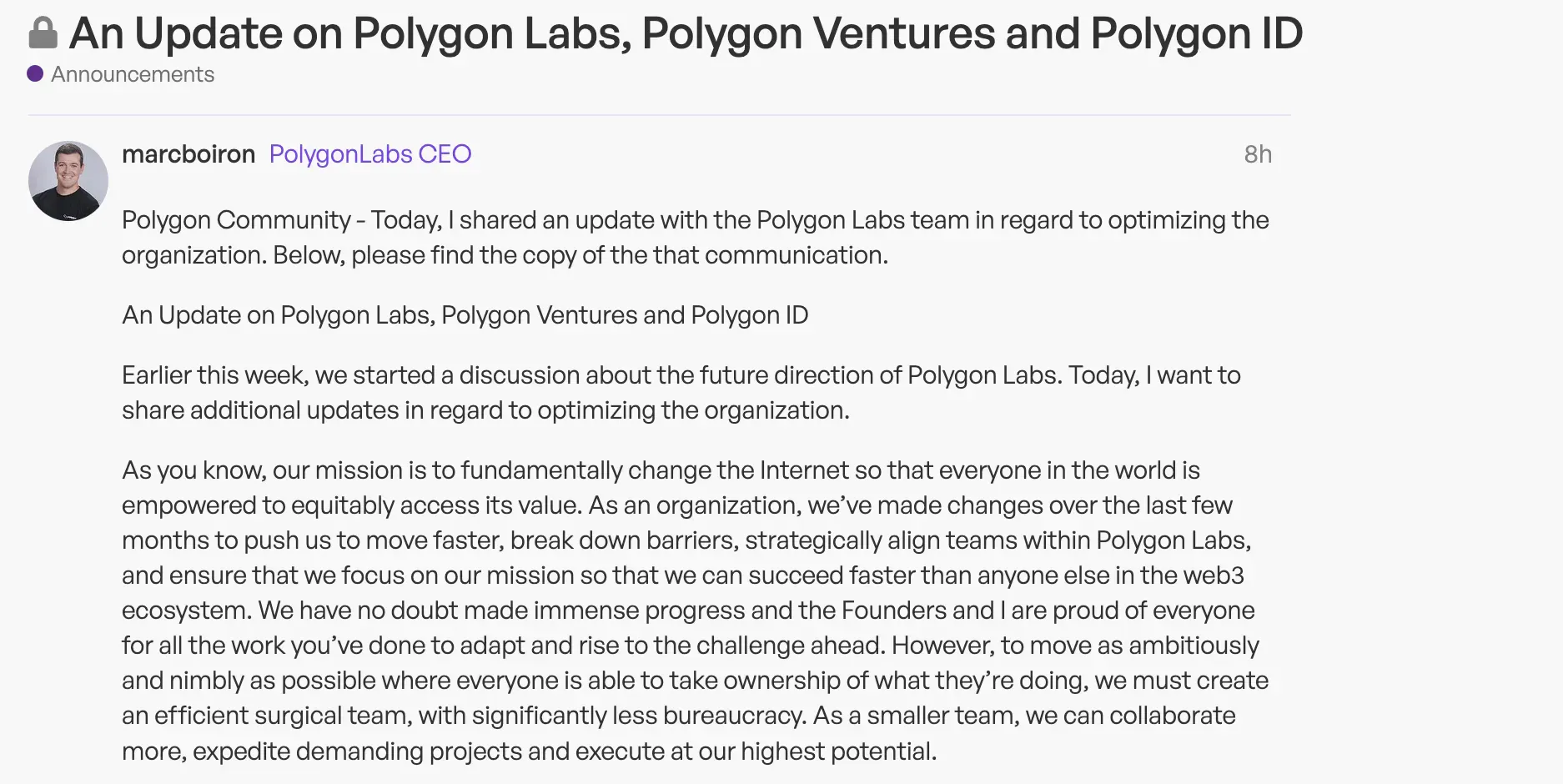Click the lock icon beside the topic title
Viewport: 1563px width, 784px height.
43,33
